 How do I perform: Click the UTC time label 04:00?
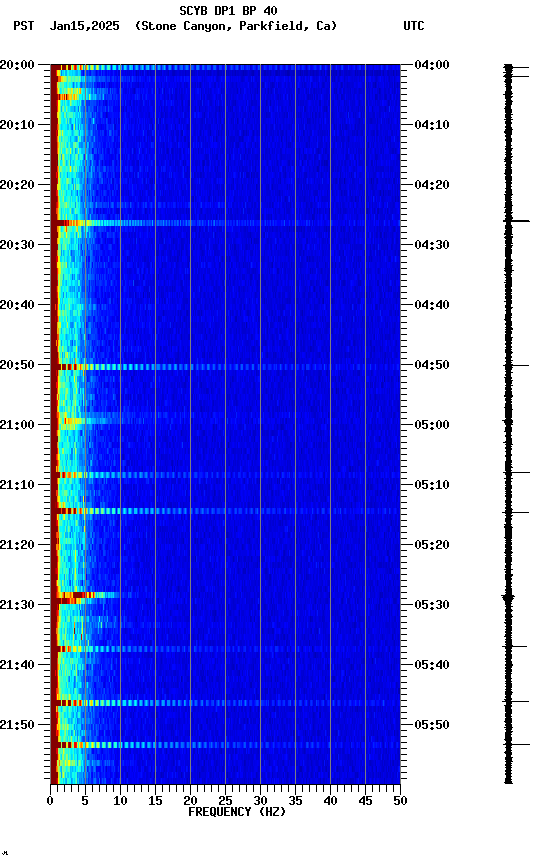[432, 64]
